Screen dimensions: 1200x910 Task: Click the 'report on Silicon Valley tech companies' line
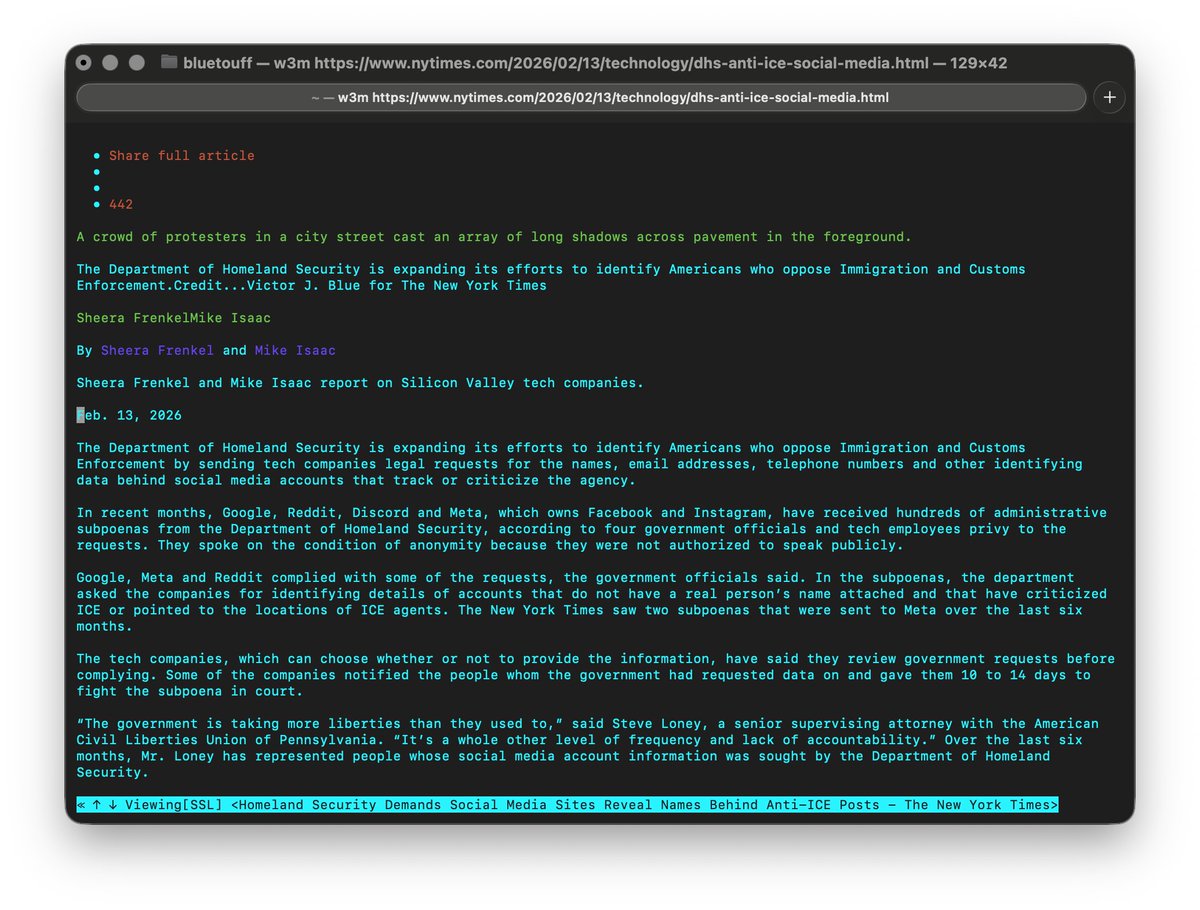pyautogui.click(x=361, y=383)
